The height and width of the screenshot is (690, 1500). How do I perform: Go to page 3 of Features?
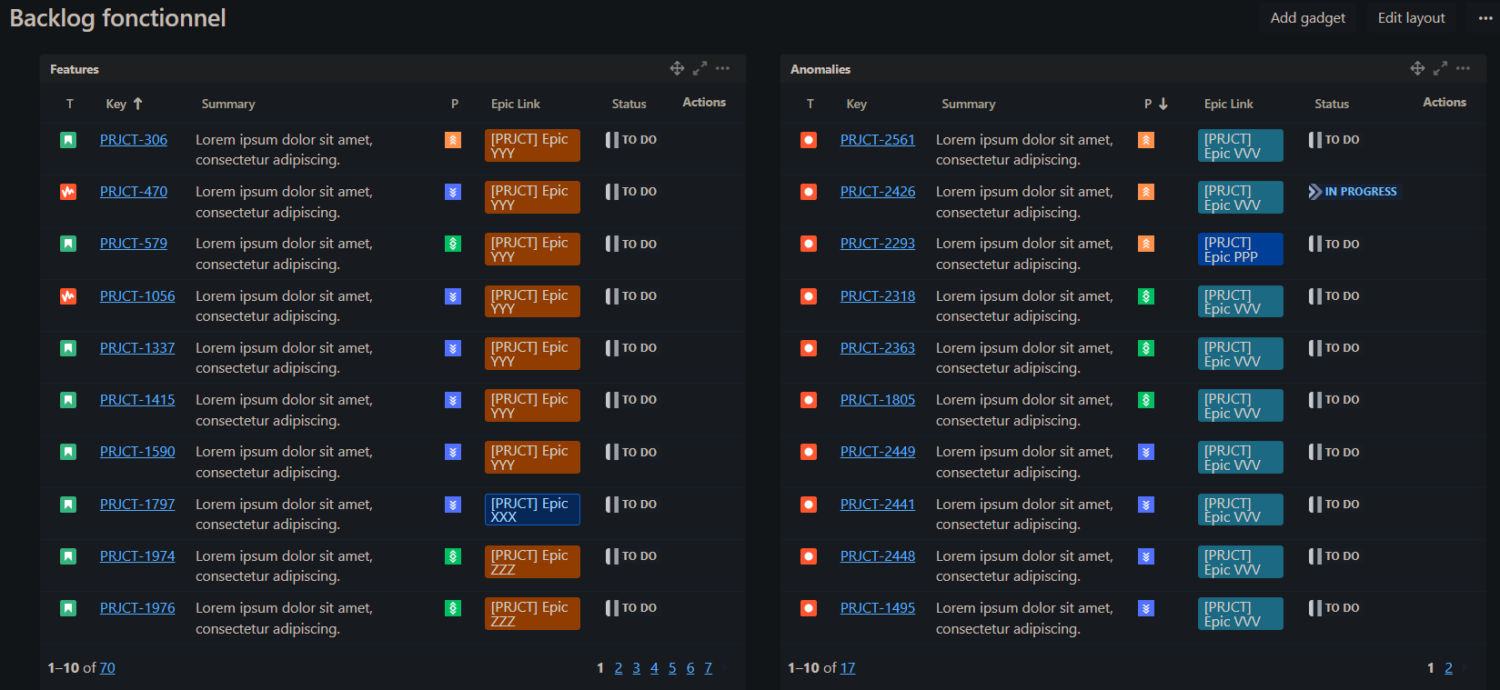(636, 668)
